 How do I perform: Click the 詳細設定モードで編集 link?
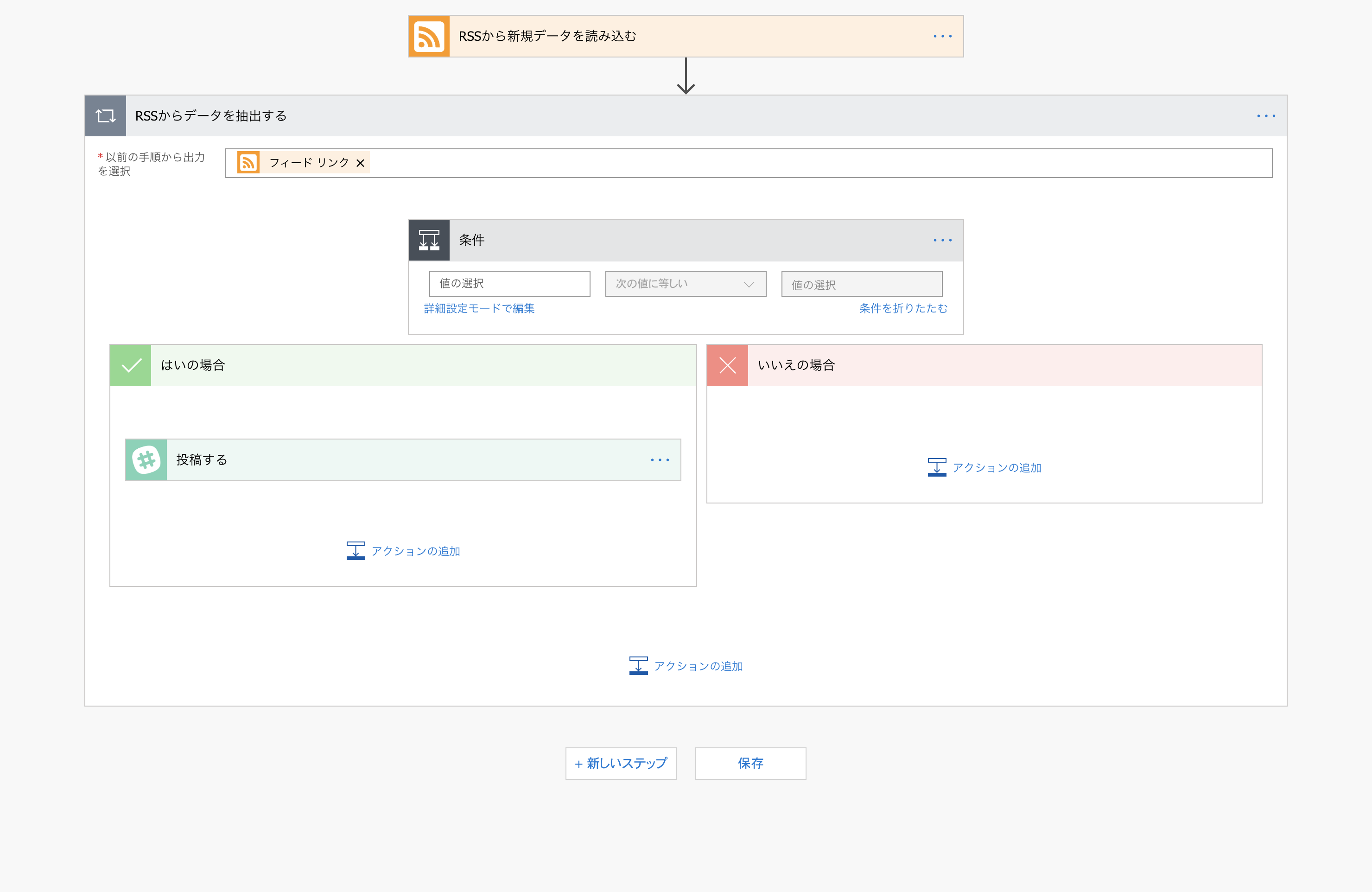point(479,308)
